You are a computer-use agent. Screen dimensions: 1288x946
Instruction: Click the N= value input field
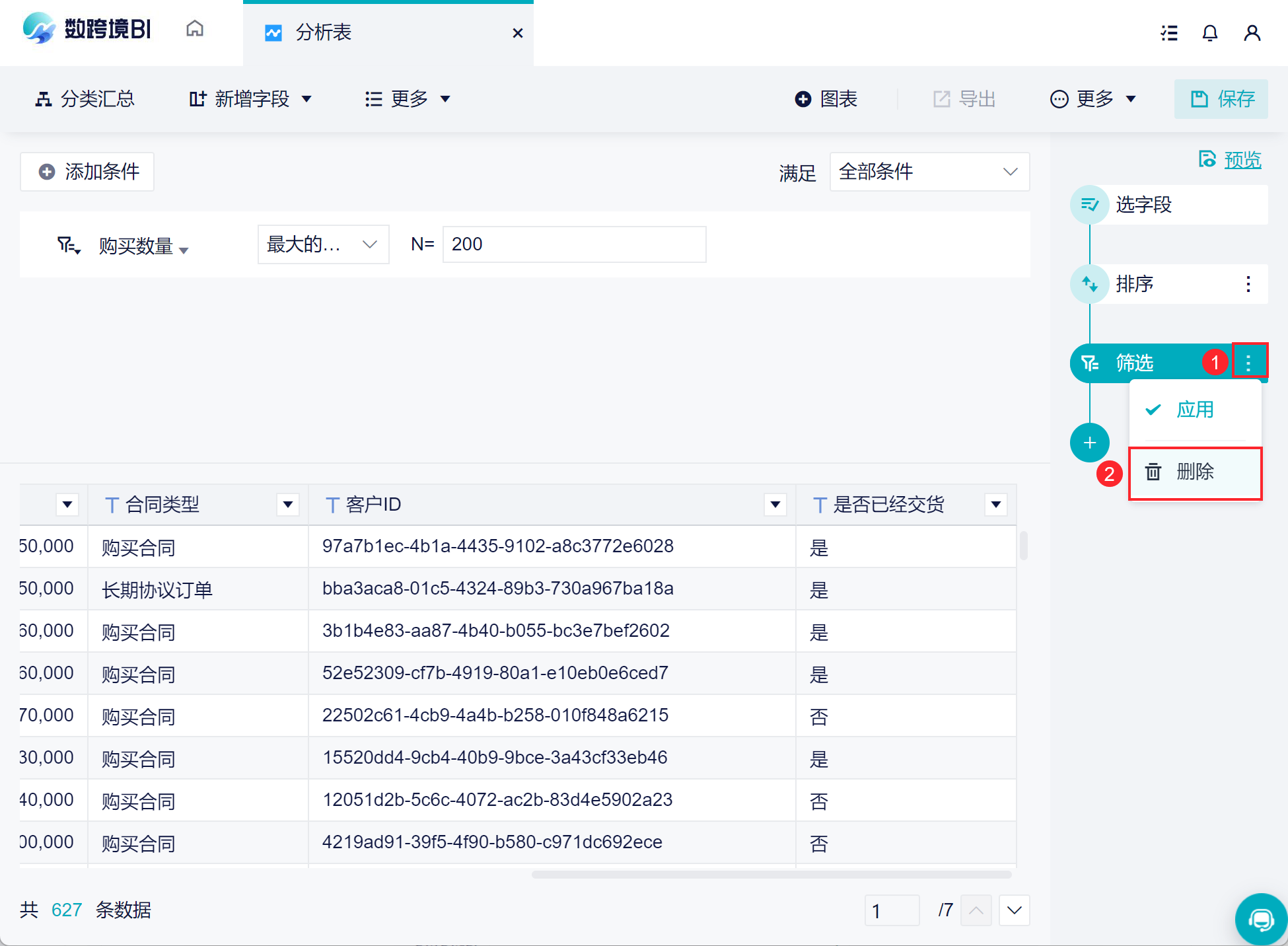pos(574,244)
